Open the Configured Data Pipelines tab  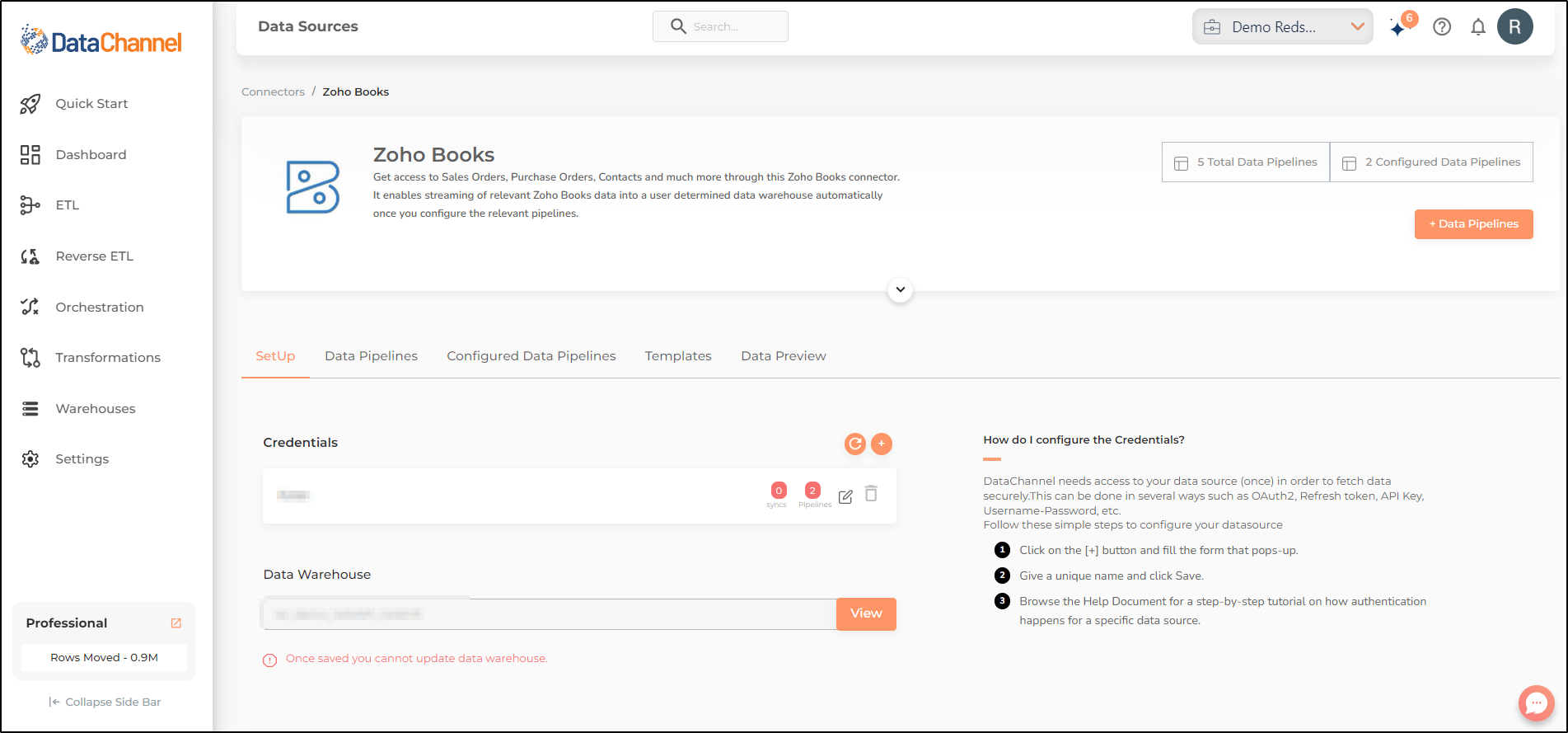pyautogui.click(x=531, y=356)
